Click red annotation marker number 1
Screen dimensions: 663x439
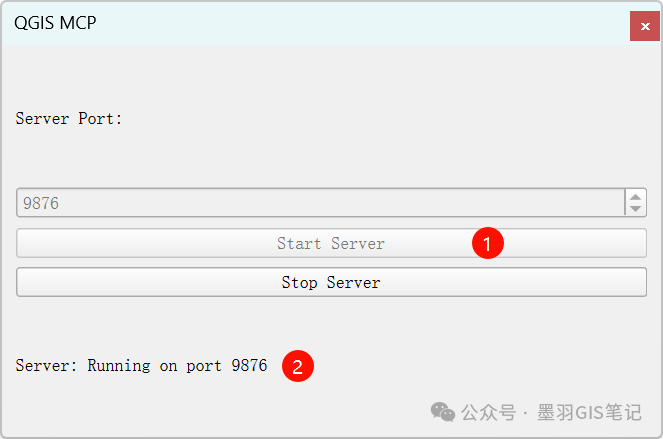pyautogui.click(x=487, y=243)
